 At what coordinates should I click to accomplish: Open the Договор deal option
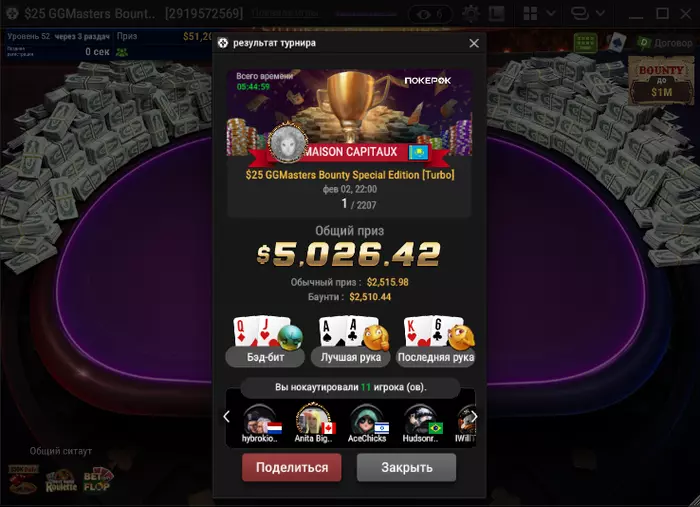tap(665, 43)
